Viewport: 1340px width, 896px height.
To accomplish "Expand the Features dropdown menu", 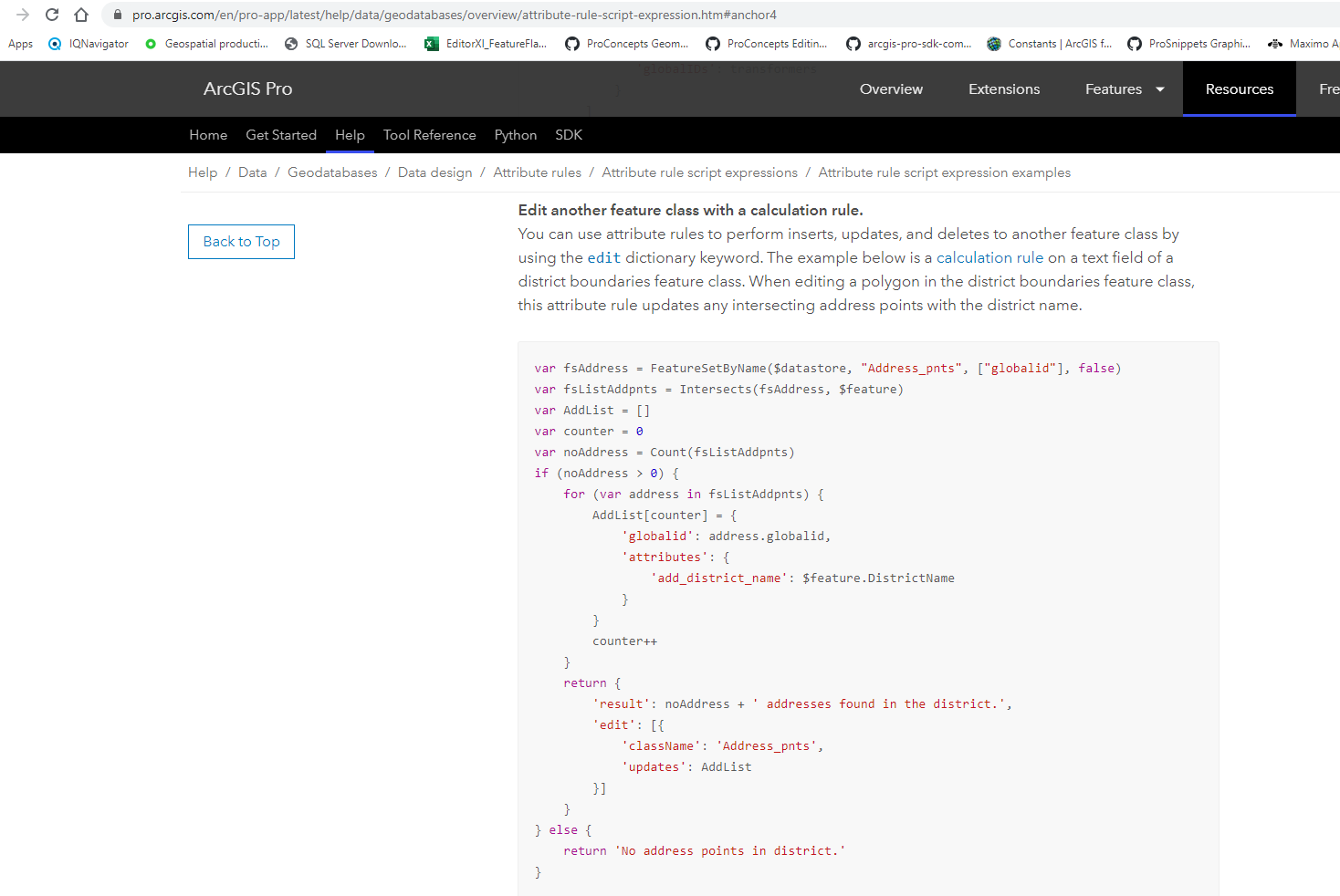I will (1124, 89).
